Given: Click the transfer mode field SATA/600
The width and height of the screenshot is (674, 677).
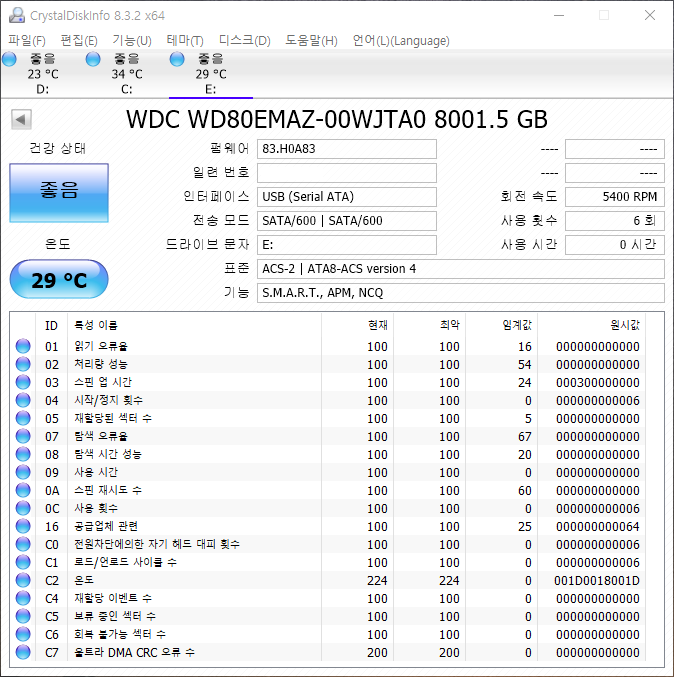Looking at the screenshot, I should pos(347,221).
